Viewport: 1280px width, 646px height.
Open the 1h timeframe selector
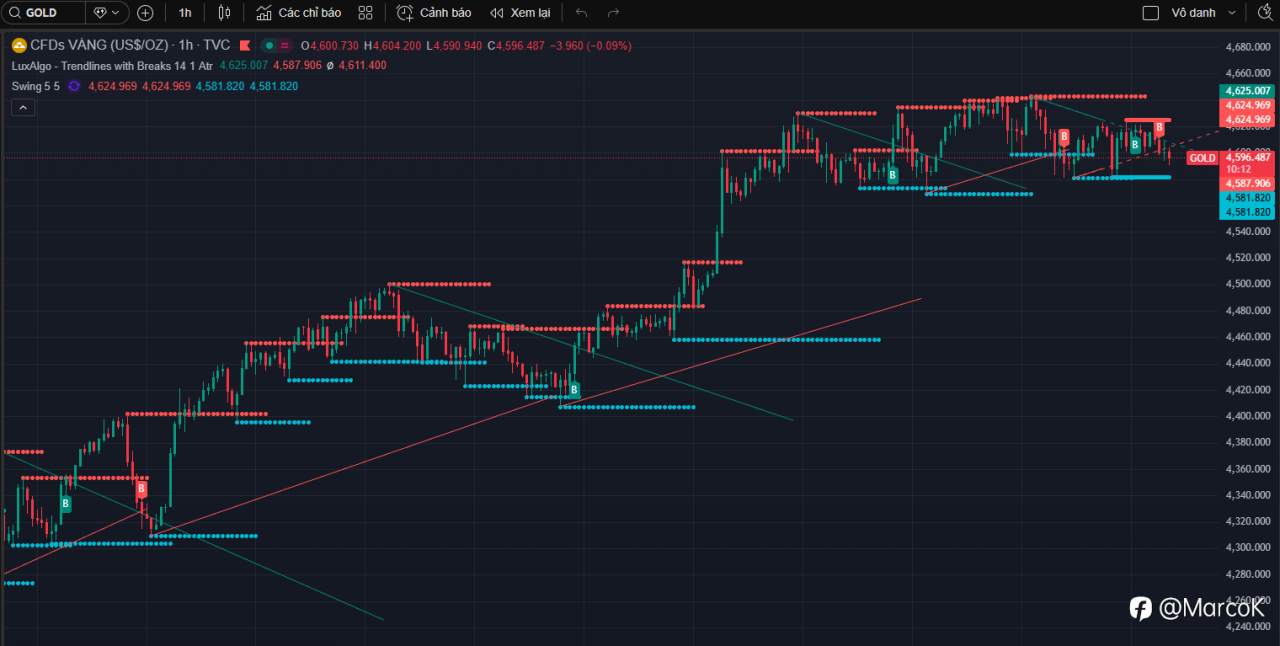pyautogui.click(x=185, y=13)
